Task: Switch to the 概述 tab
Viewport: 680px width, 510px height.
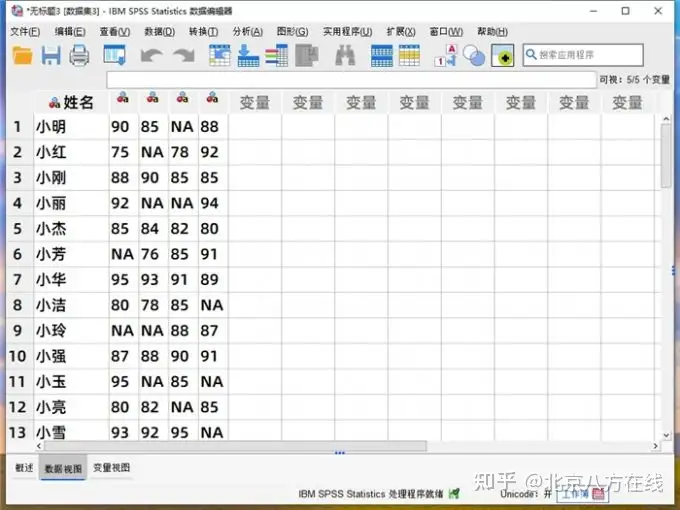Action: (24, 468)
